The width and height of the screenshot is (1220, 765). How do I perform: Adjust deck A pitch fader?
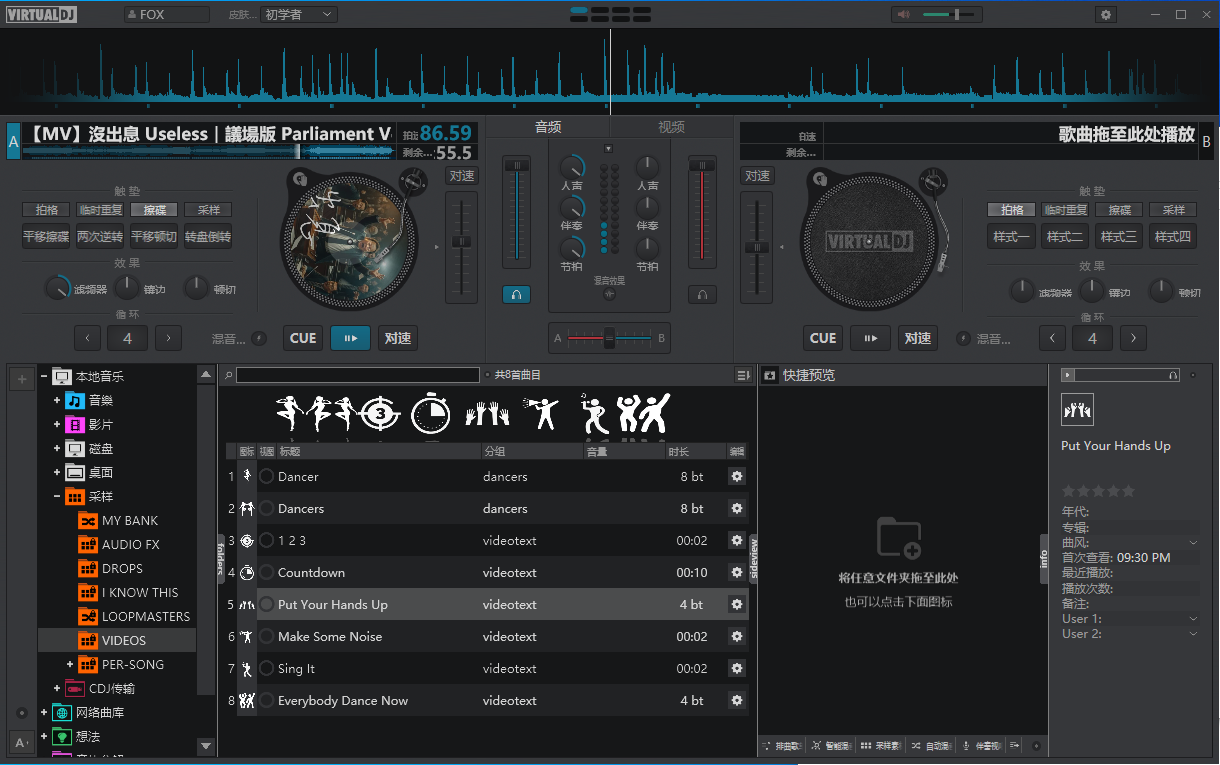pos(461,242)
